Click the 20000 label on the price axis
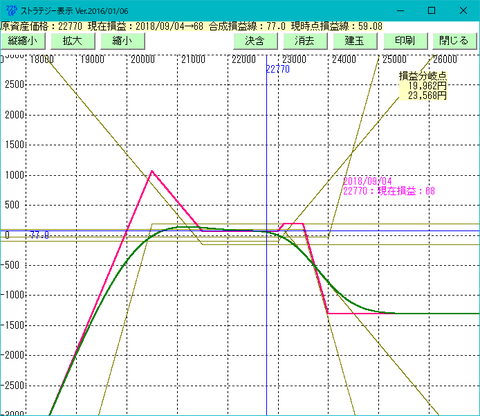The height and width of the screenshot is (416, 480). click(143, 59)
